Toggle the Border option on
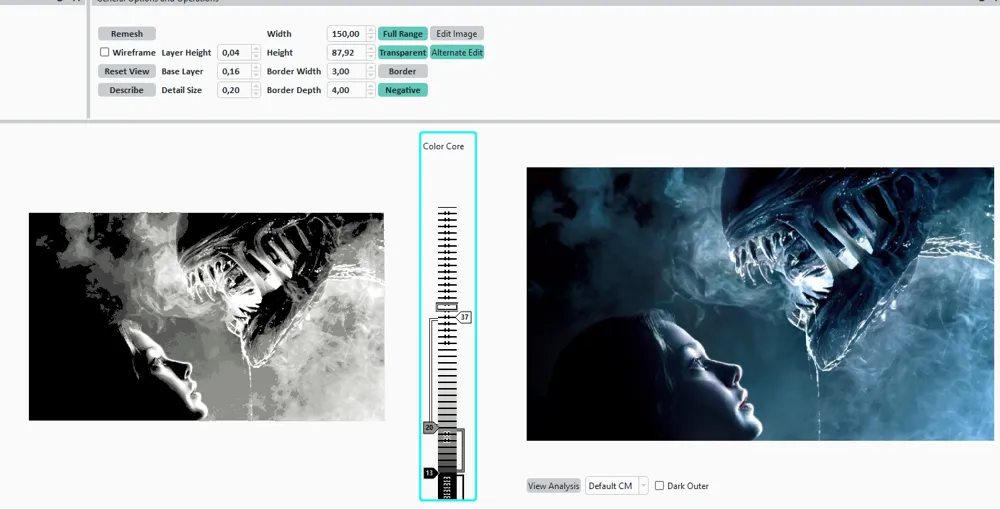Screen dimensions: 1000x510 402,71
